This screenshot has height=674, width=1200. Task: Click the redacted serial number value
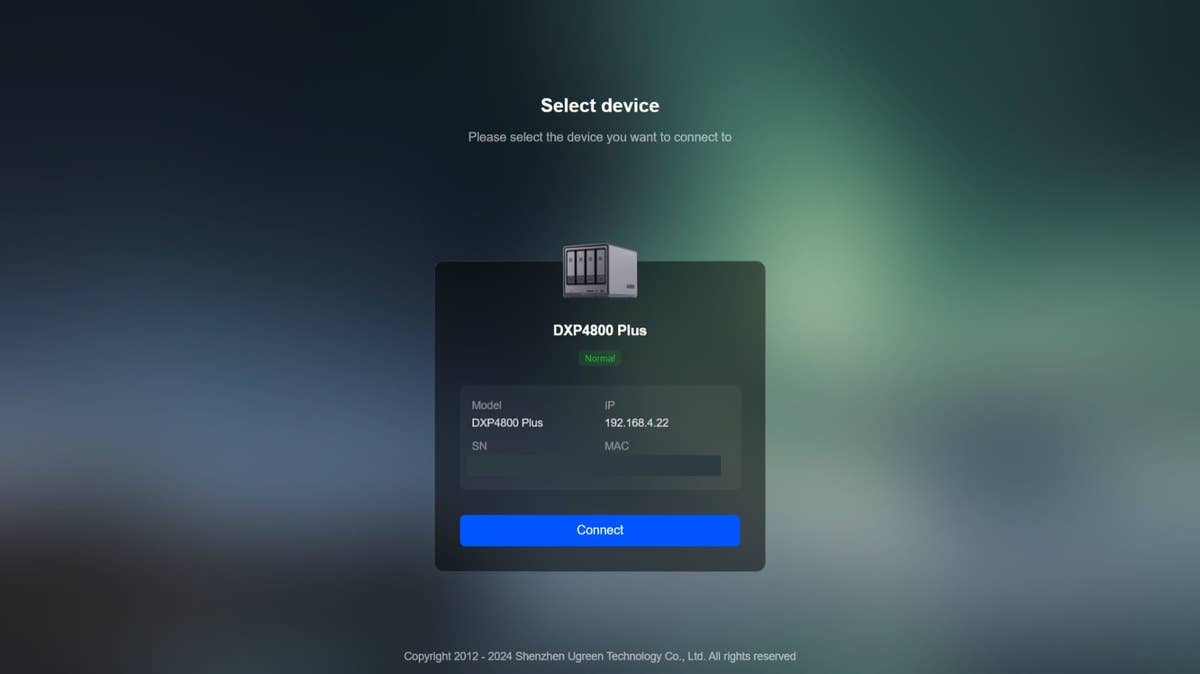pyautogui.click(x=530, y=465)
